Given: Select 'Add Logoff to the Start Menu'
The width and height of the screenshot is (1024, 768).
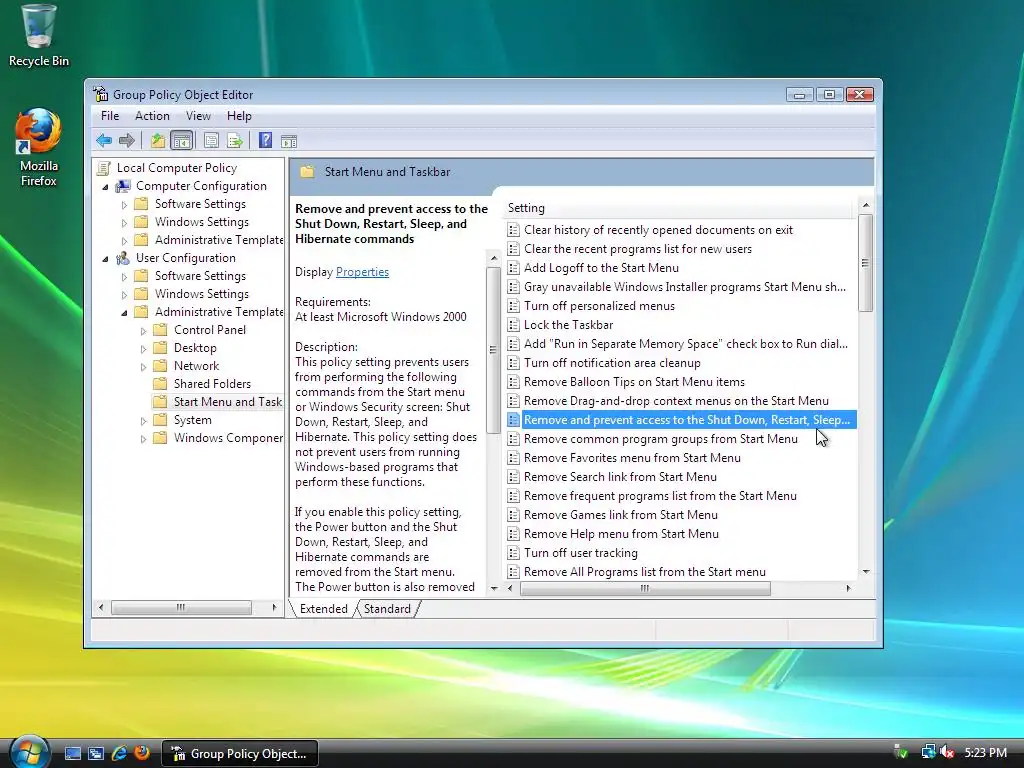Looking at the screenshot, I should 601,268.
